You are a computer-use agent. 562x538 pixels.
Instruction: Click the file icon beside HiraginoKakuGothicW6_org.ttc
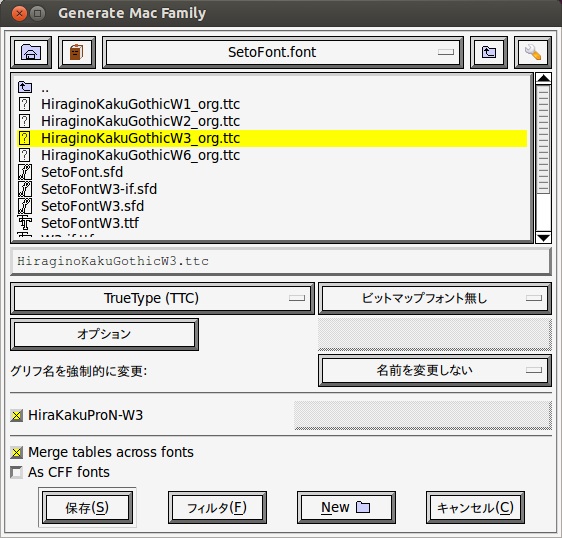(x=24, y=155)
